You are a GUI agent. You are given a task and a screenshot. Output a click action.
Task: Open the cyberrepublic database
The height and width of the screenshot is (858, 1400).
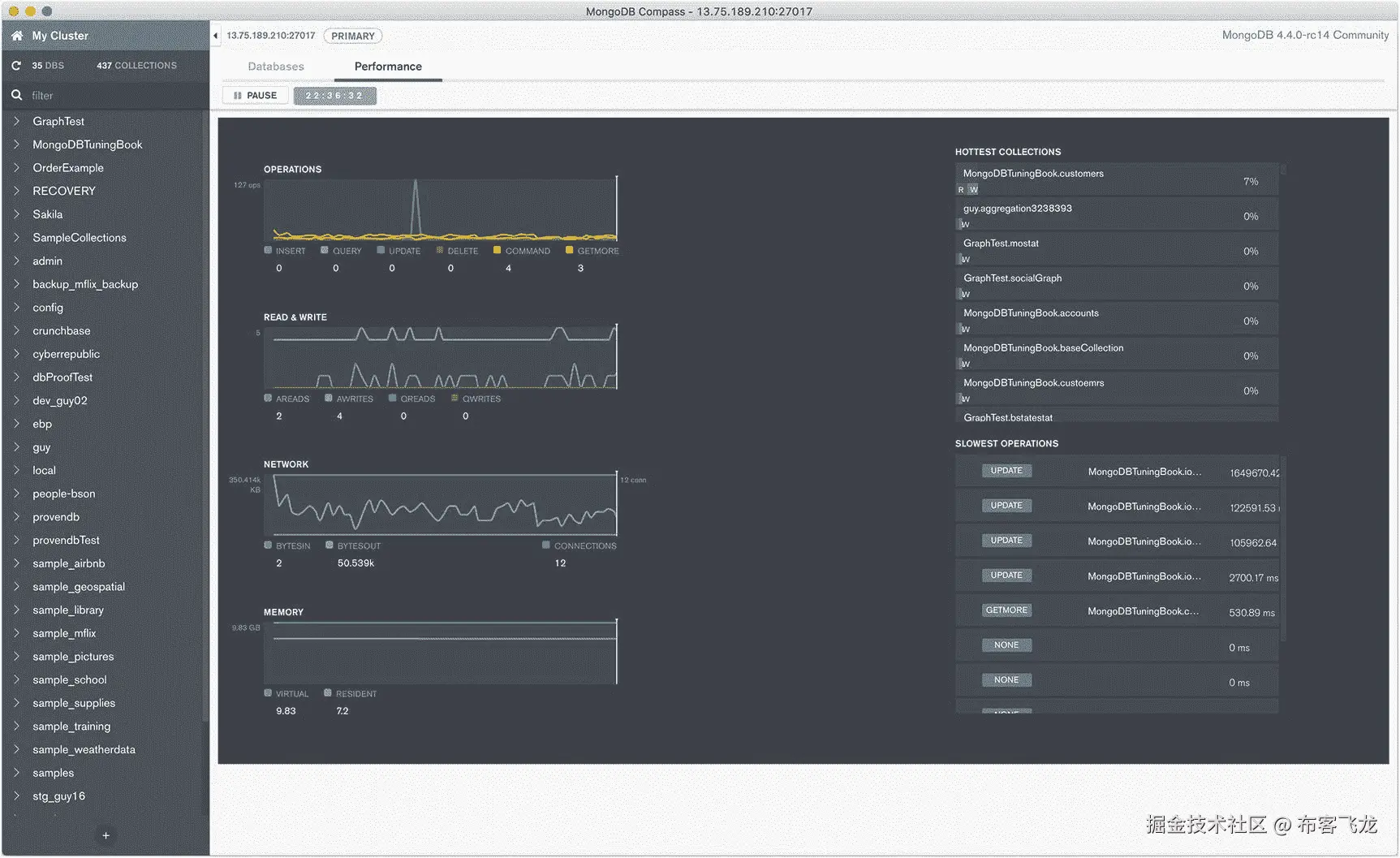pos(67,354)
